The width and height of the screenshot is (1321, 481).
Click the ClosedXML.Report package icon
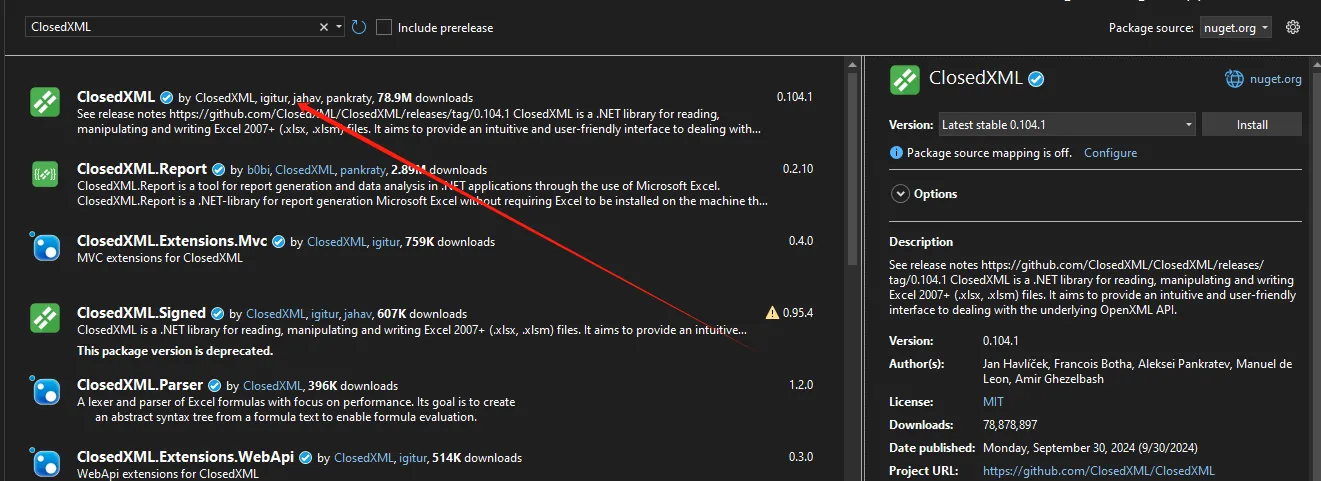point(46,174)
